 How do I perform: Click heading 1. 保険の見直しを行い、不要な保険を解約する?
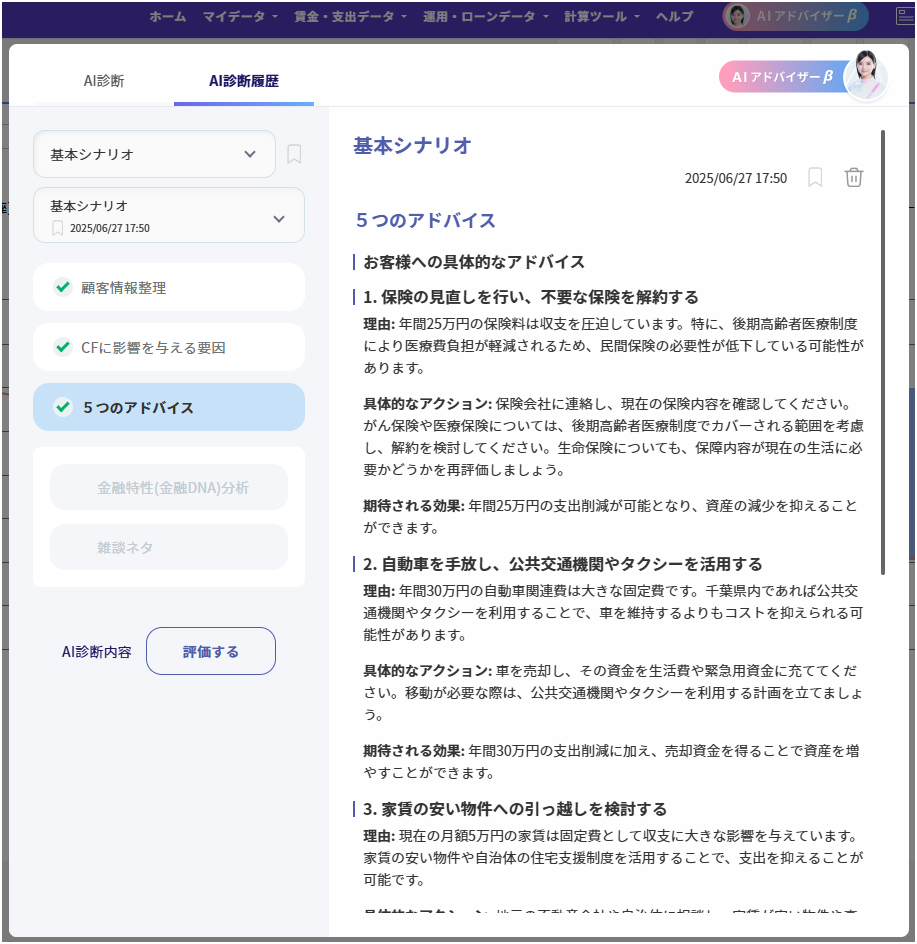pyautogui.click(x=530, y=297)
